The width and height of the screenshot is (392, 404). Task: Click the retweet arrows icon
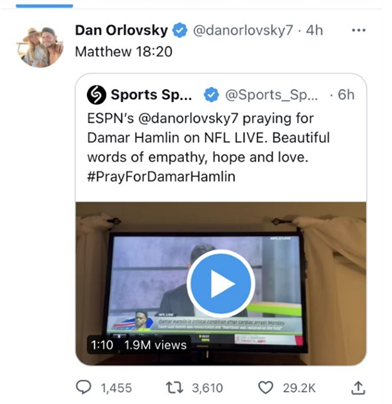(x=175, y=388)
